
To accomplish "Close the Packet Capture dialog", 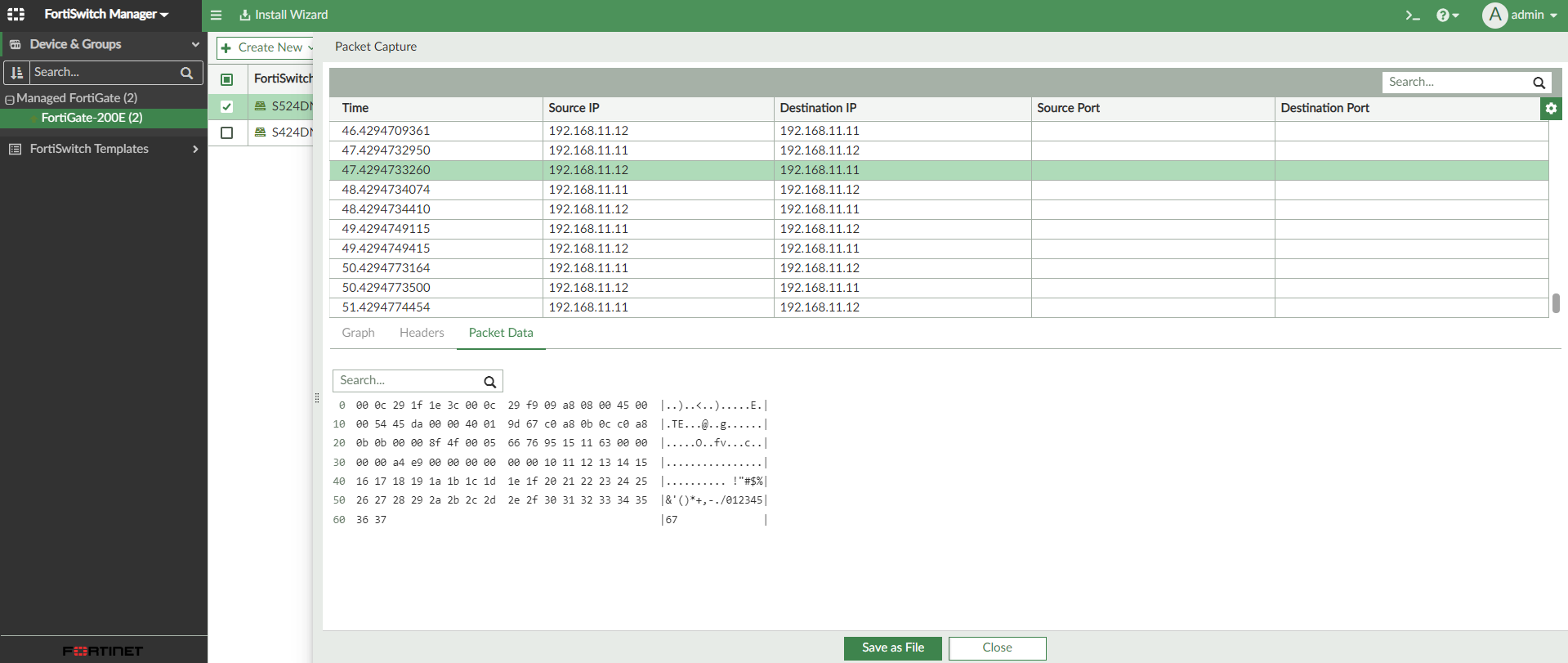I will pos(997,647).
